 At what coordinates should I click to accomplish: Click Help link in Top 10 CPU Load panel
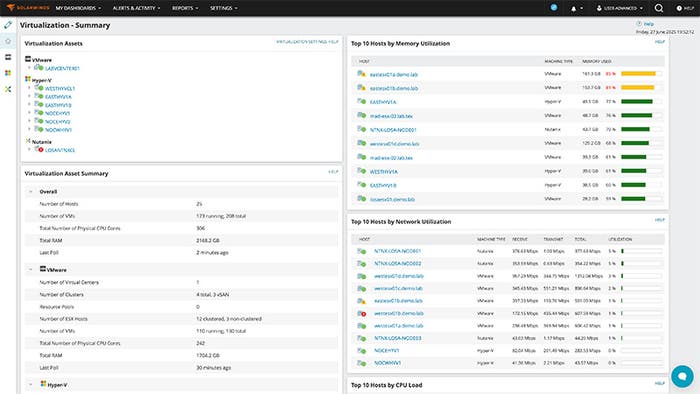[660, 383]
